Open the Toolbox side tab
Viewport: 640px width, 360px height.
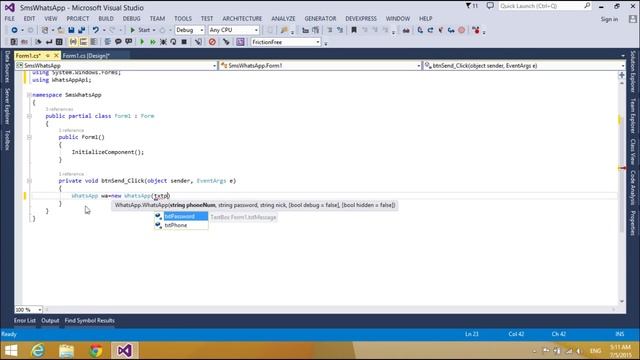pyautogui.click(x=7, y=140)
